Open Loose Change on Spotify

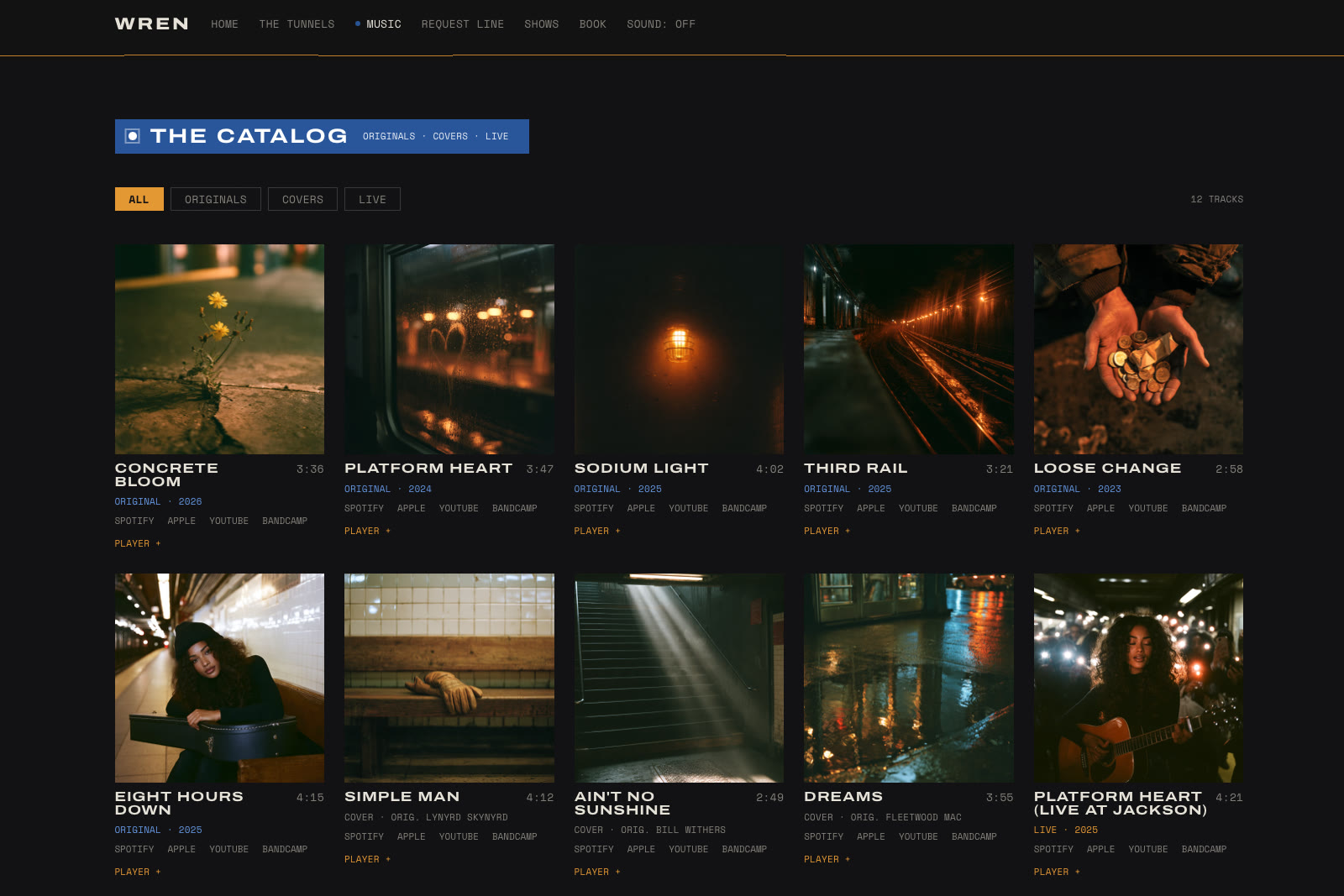point(1053,508)
